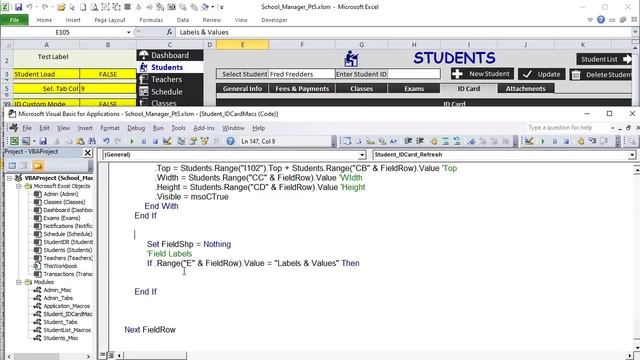Open Format menu in VBA editor
640x360 pixels.
110,128
